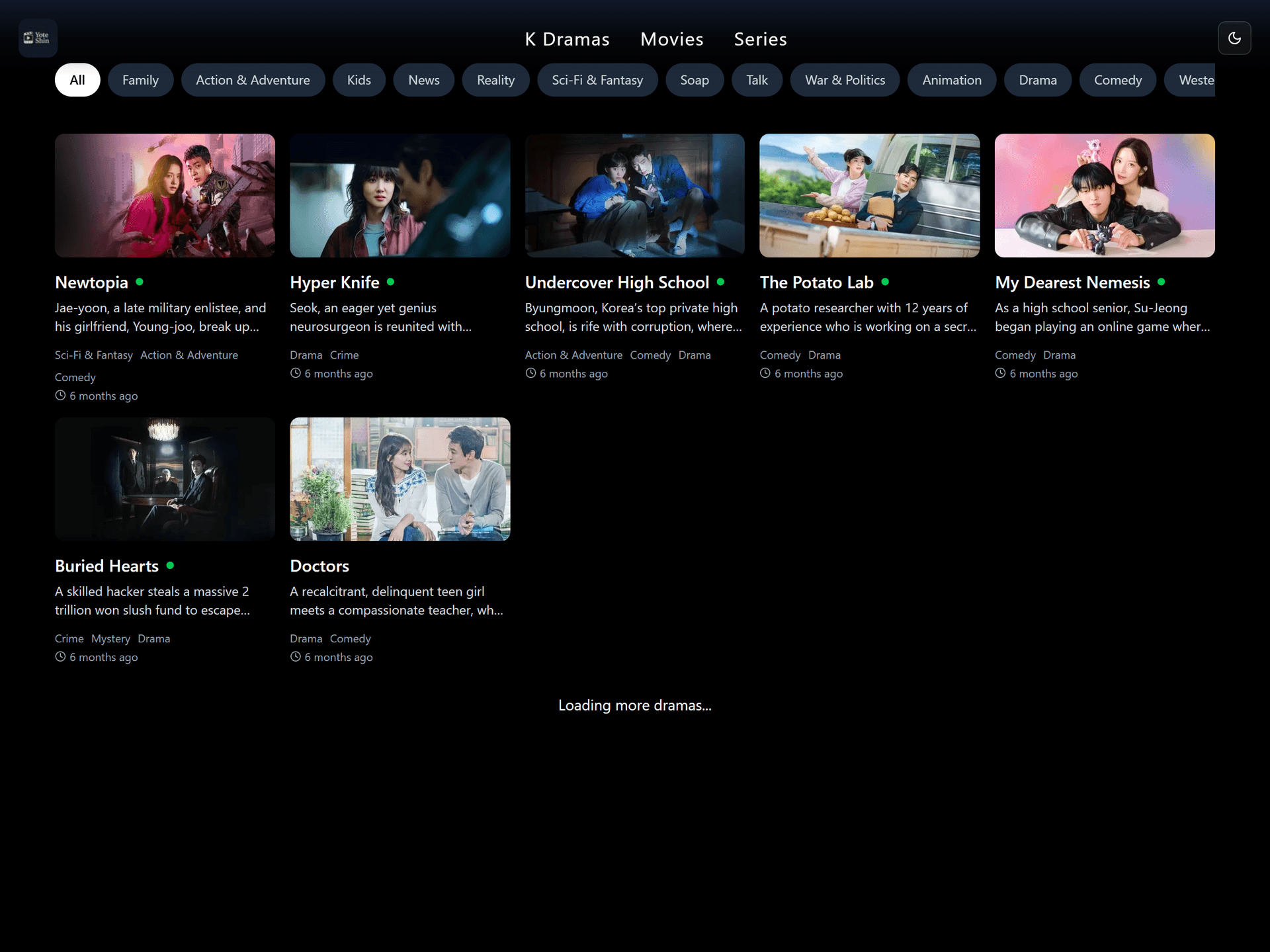Screen dimensions: 1270x952
Task: Choose the Animation genre chip
Action: click(951, 80)
